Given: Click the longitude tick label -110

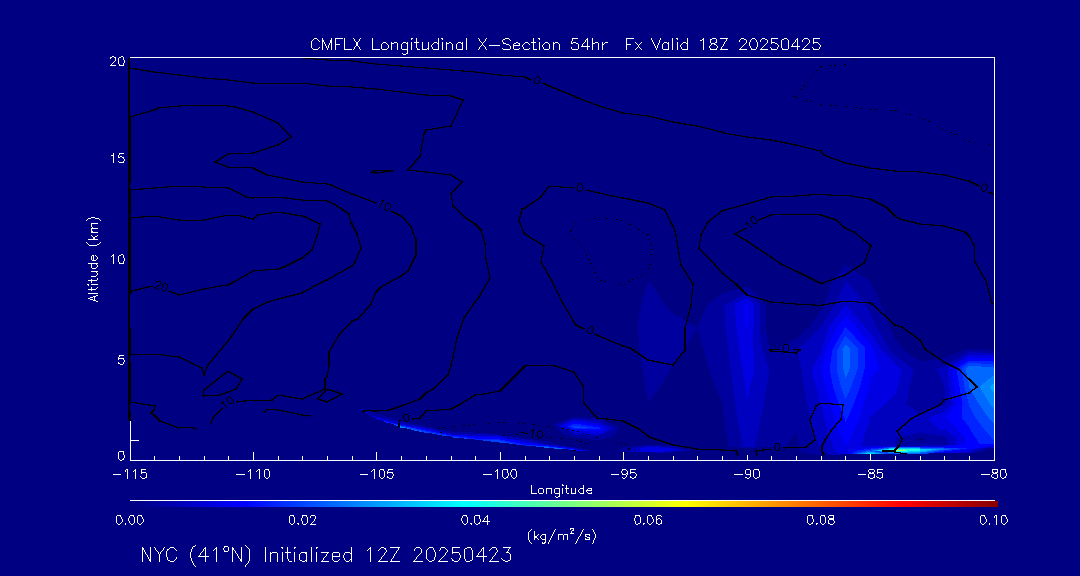Looking at the screenshot, I should click(253, 475).
